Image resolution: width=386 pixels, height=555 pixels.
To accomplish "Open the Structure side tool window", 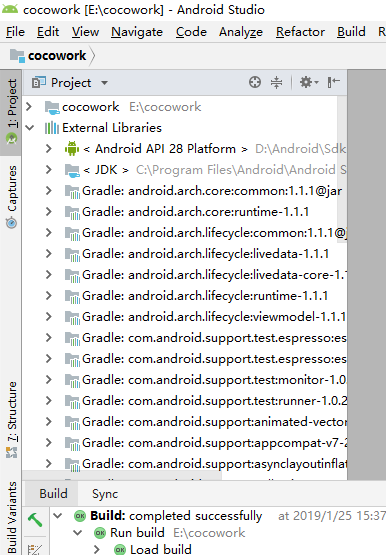I will [x=11, y=419].
